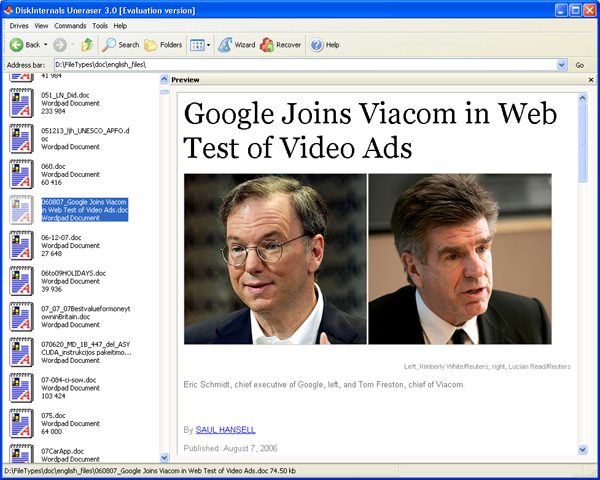Image resolution: width=600 pixels, height=480 pixels.
Task: Click the 07CarApp.doc file name
Action: pos(62,451)
